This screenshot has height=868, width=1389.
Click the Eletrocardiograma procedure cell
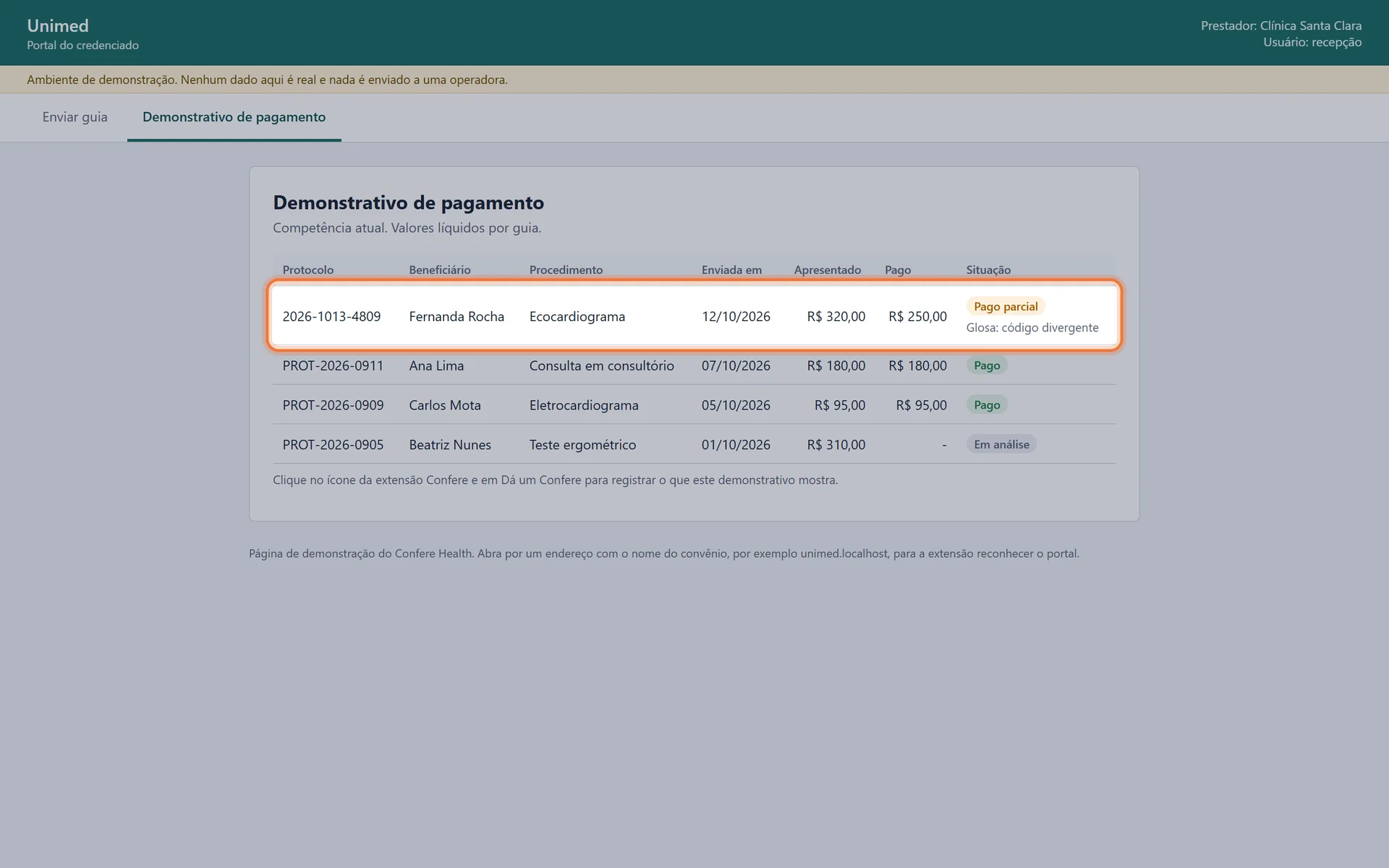584,405
